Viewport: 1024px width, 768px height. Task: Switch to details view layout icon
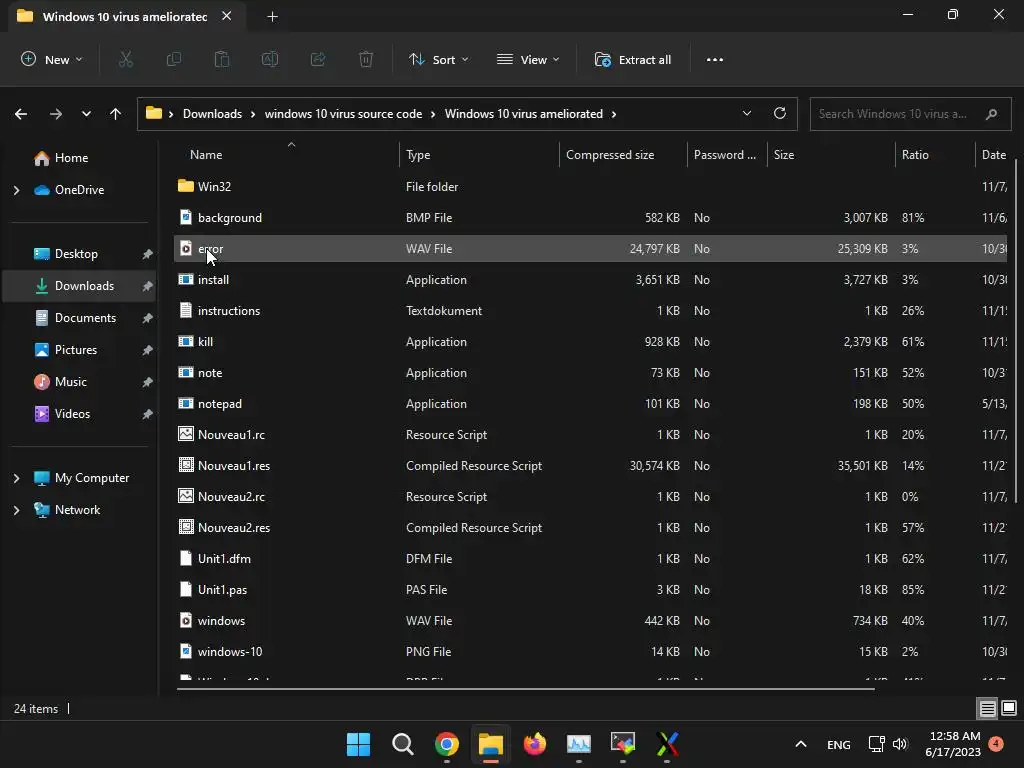point(987,708)
